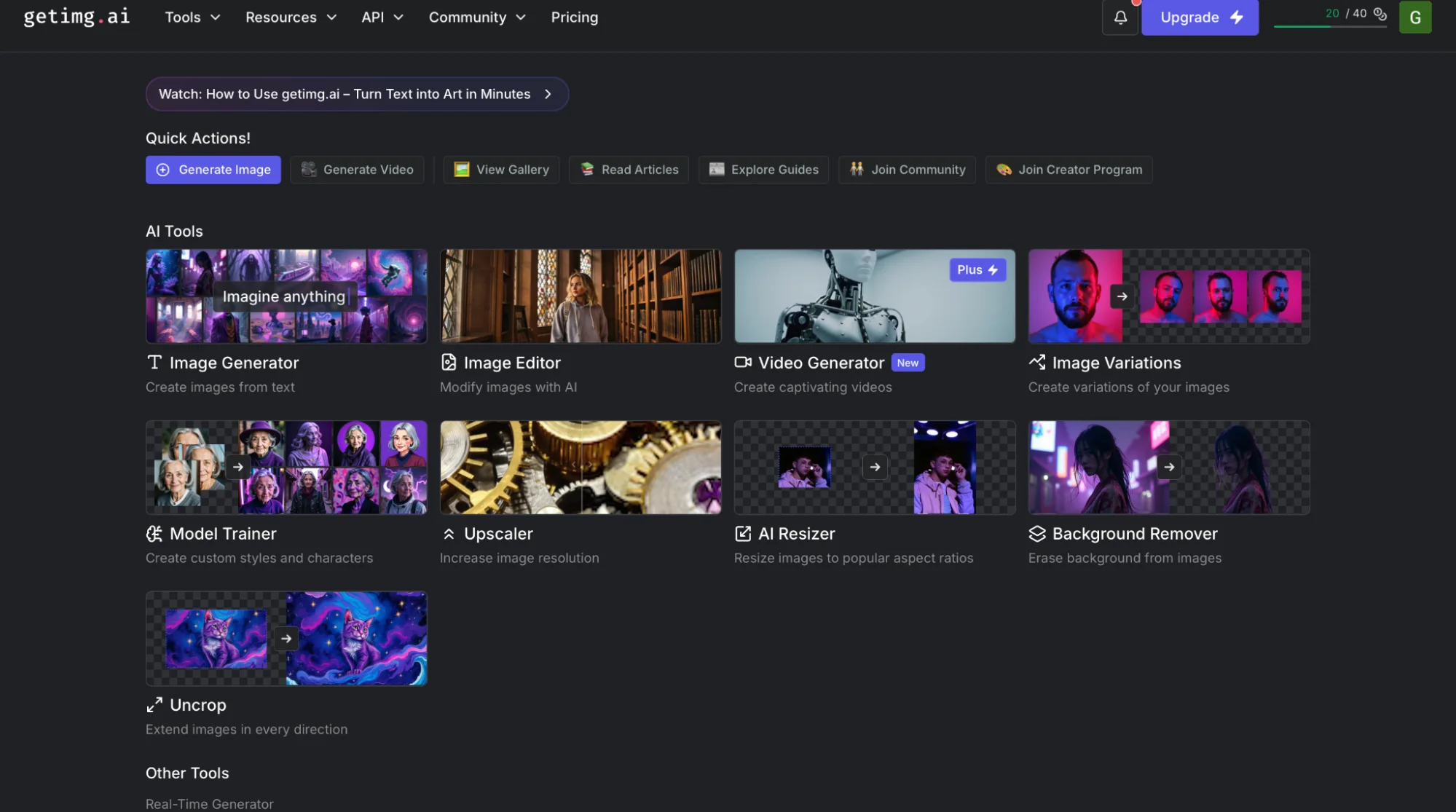Click the getimg.ai logo
The width and height of the screenshot is (1456, 812).
pos(76,17)
